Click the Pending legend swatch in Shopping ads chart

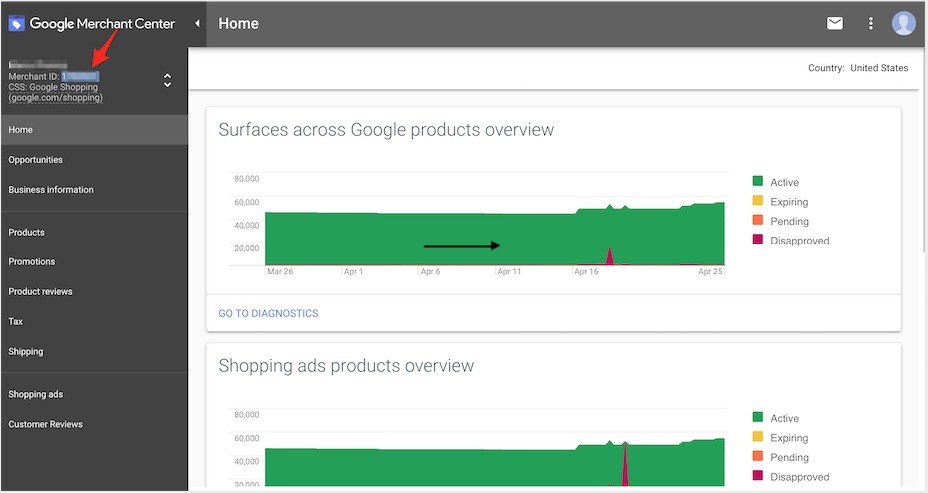click(758, 456)
